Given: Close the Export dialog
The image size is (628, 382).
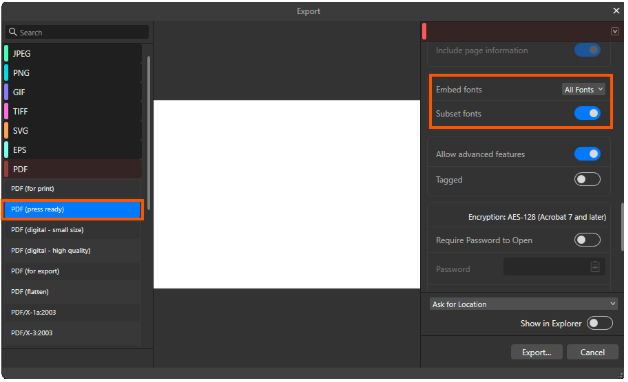Looking at the screenshot, I should [x=616, y=11].
